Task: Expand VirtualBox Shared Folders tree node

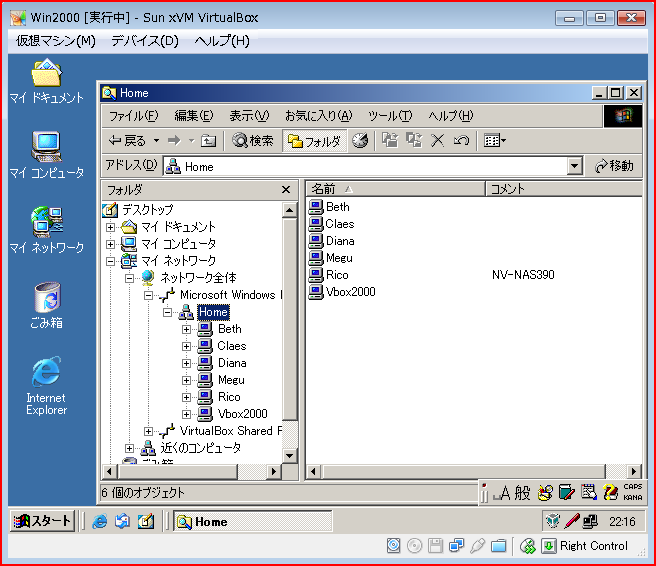Action: (x=149, y=431)
